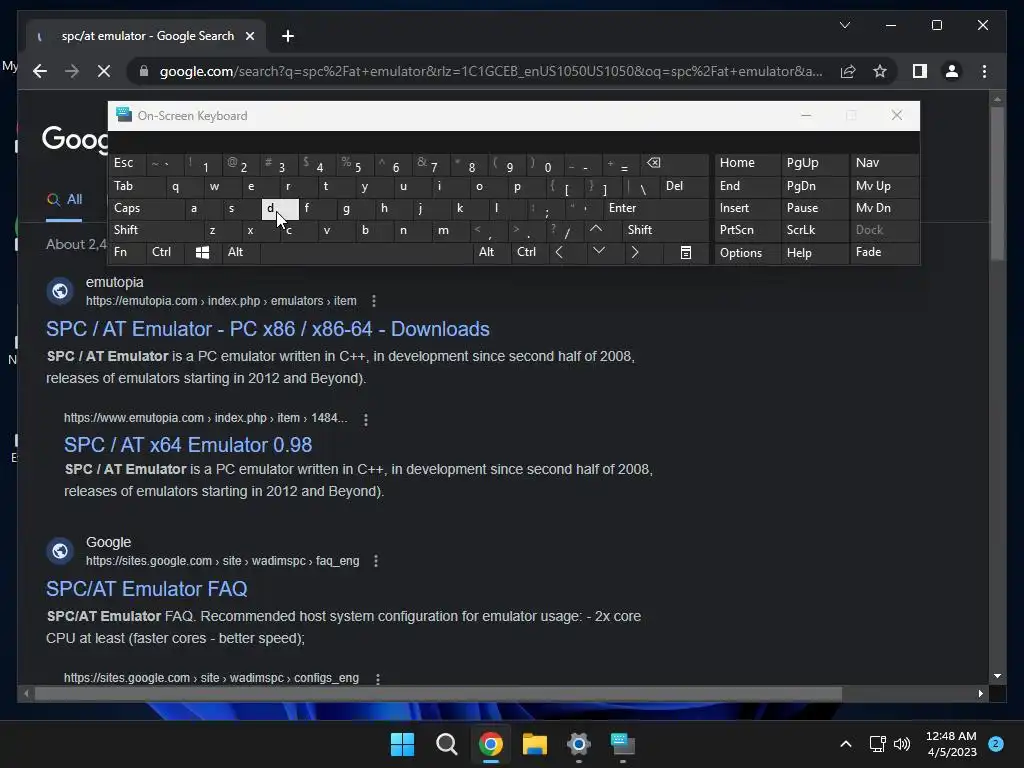1024x768 pixels.
Task: Open SPC / AT Emulator - PC x86 Downloads link
Action: [268, 329]
